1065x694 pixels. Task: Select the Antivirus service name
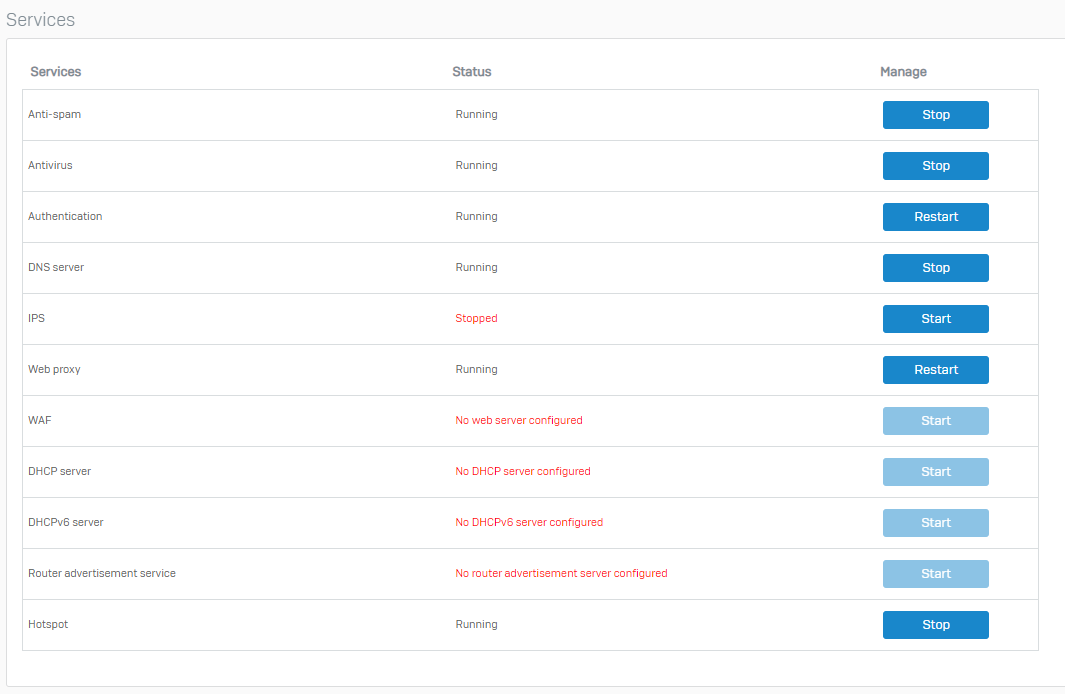pos(50,165)
